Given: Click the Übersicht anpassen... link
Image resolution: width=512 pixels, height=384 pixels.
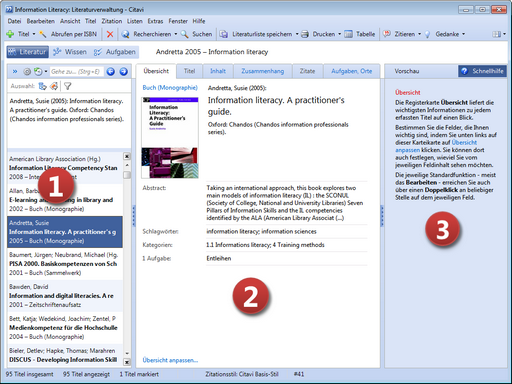Looking at the screenshot, I should point(170,360).
